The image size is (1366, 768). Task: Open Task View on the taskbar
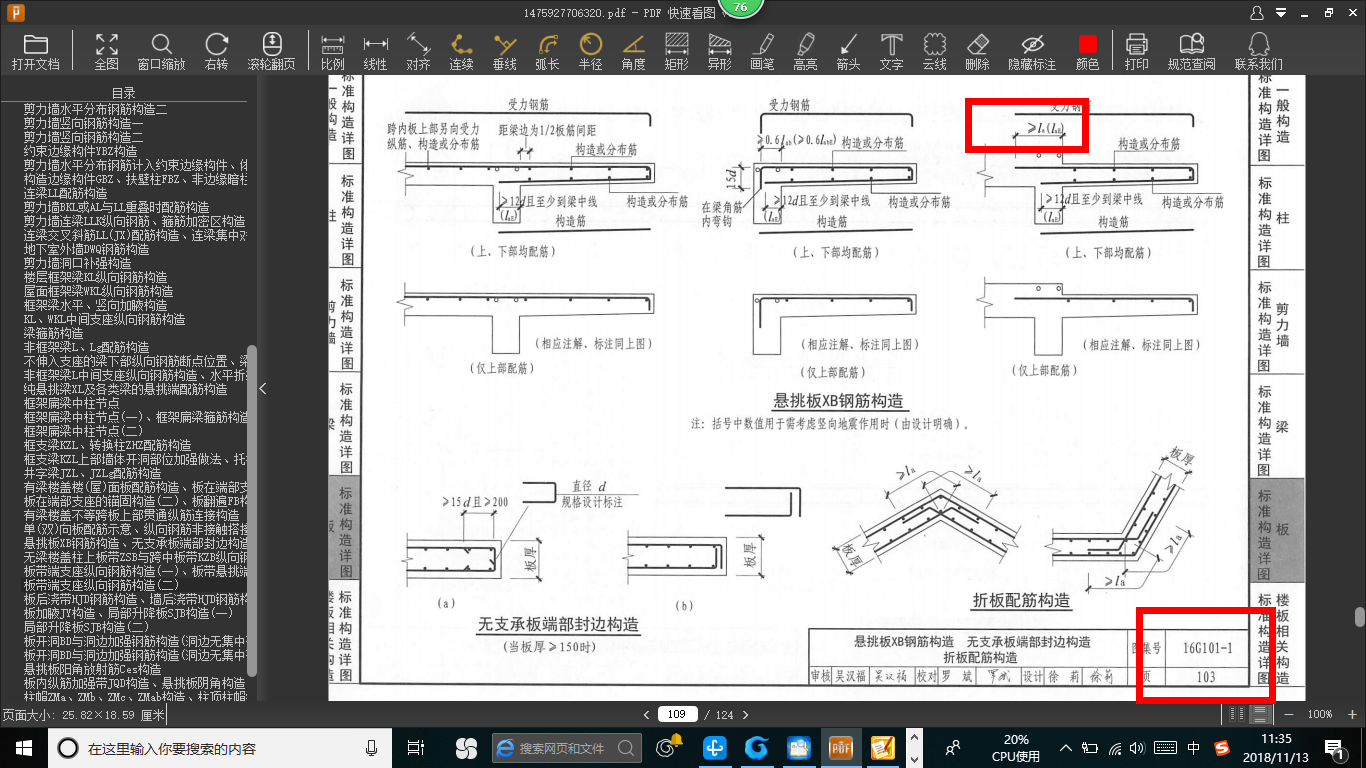click(x=416, y=747)
